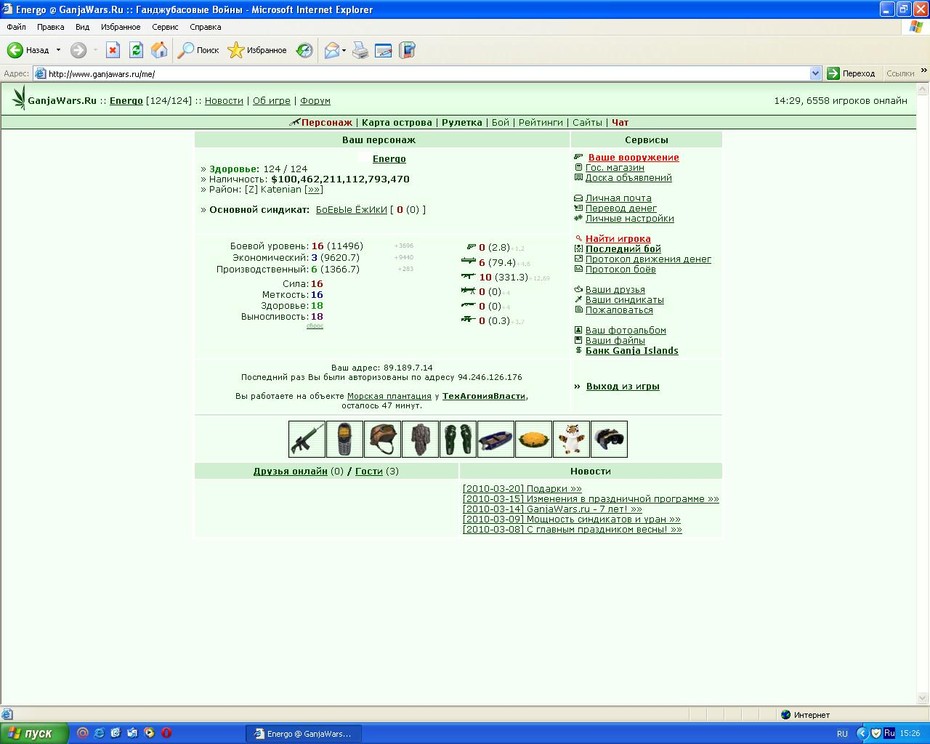The width and height of the screenshot is (930, 744).
Task: Select the rifle item in inventory
Action: (307, 440)
